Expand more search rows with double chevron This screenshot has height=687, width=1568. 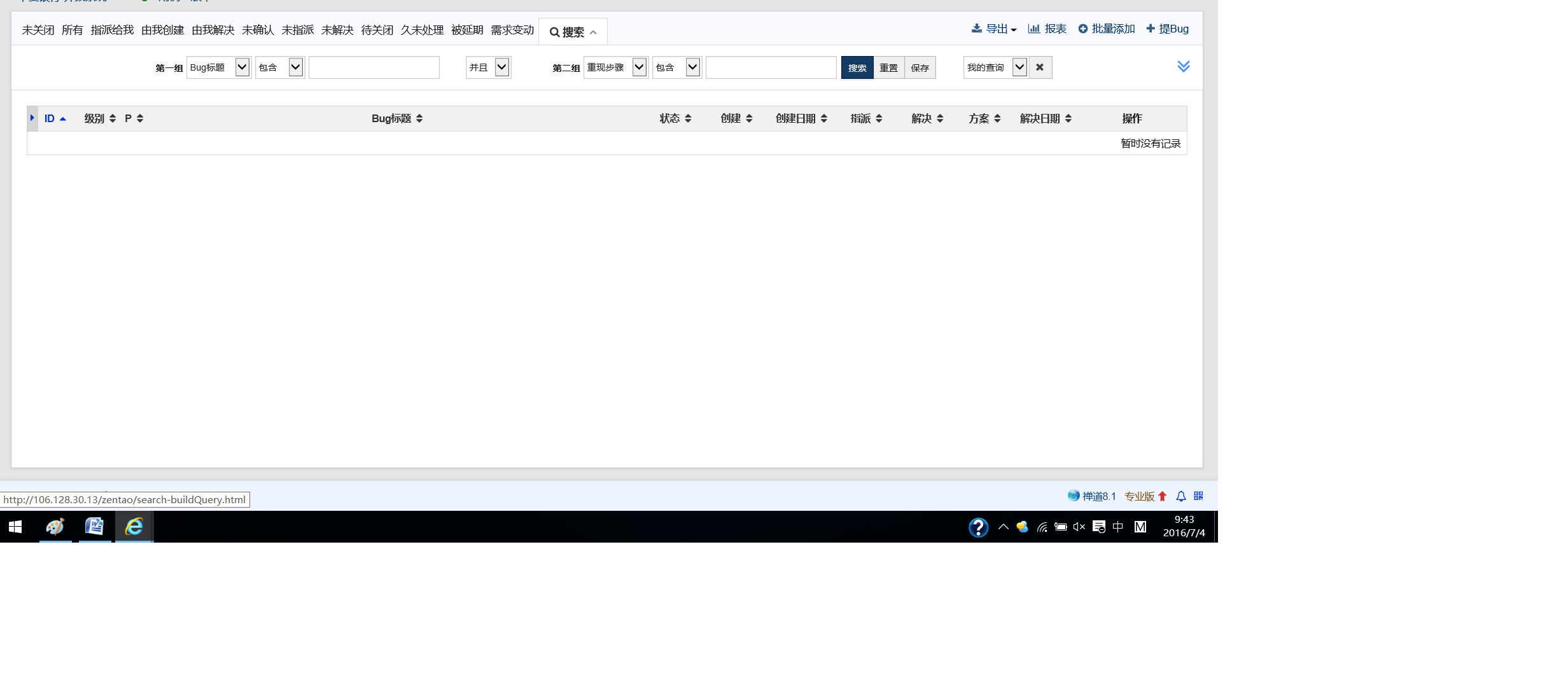[1183, 67]
